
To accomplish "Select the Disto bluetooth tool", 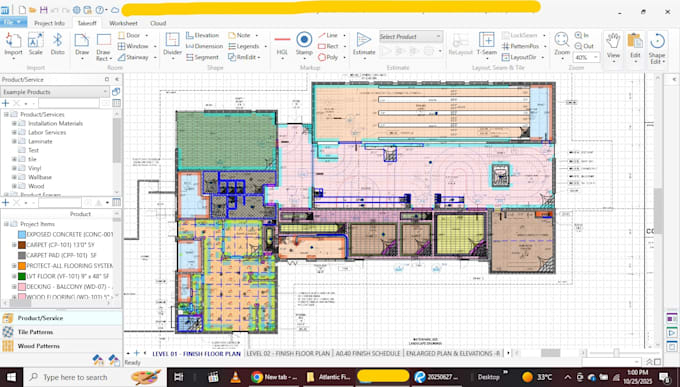I will coord(57,44).
